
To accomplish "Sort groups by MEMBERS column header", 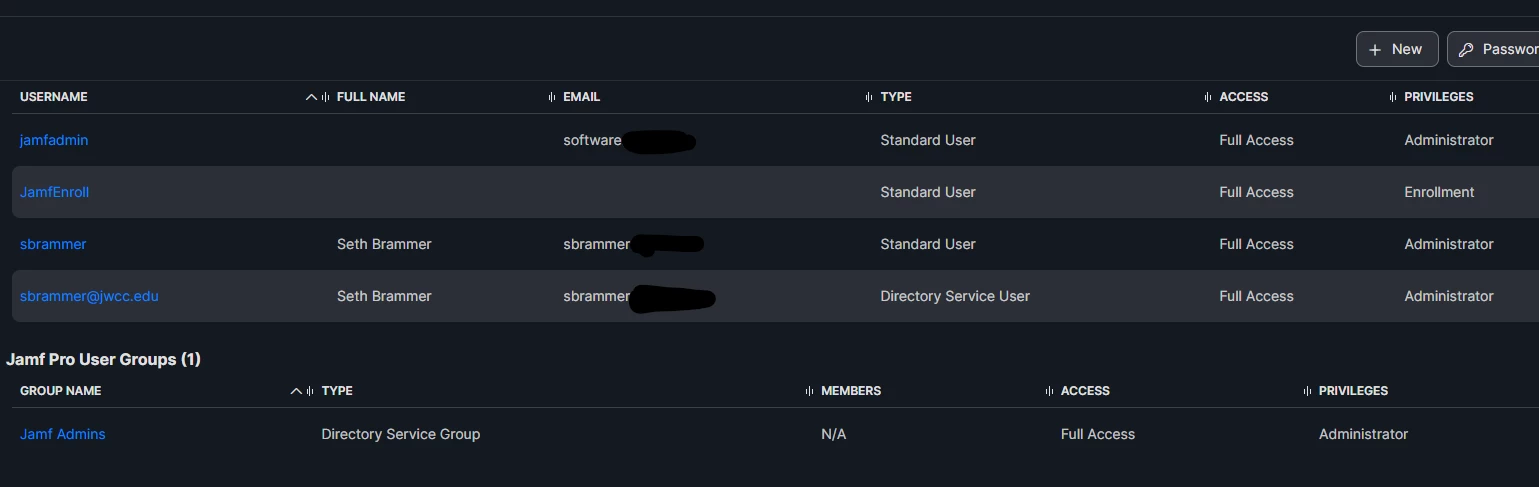I will pos(851,391).
